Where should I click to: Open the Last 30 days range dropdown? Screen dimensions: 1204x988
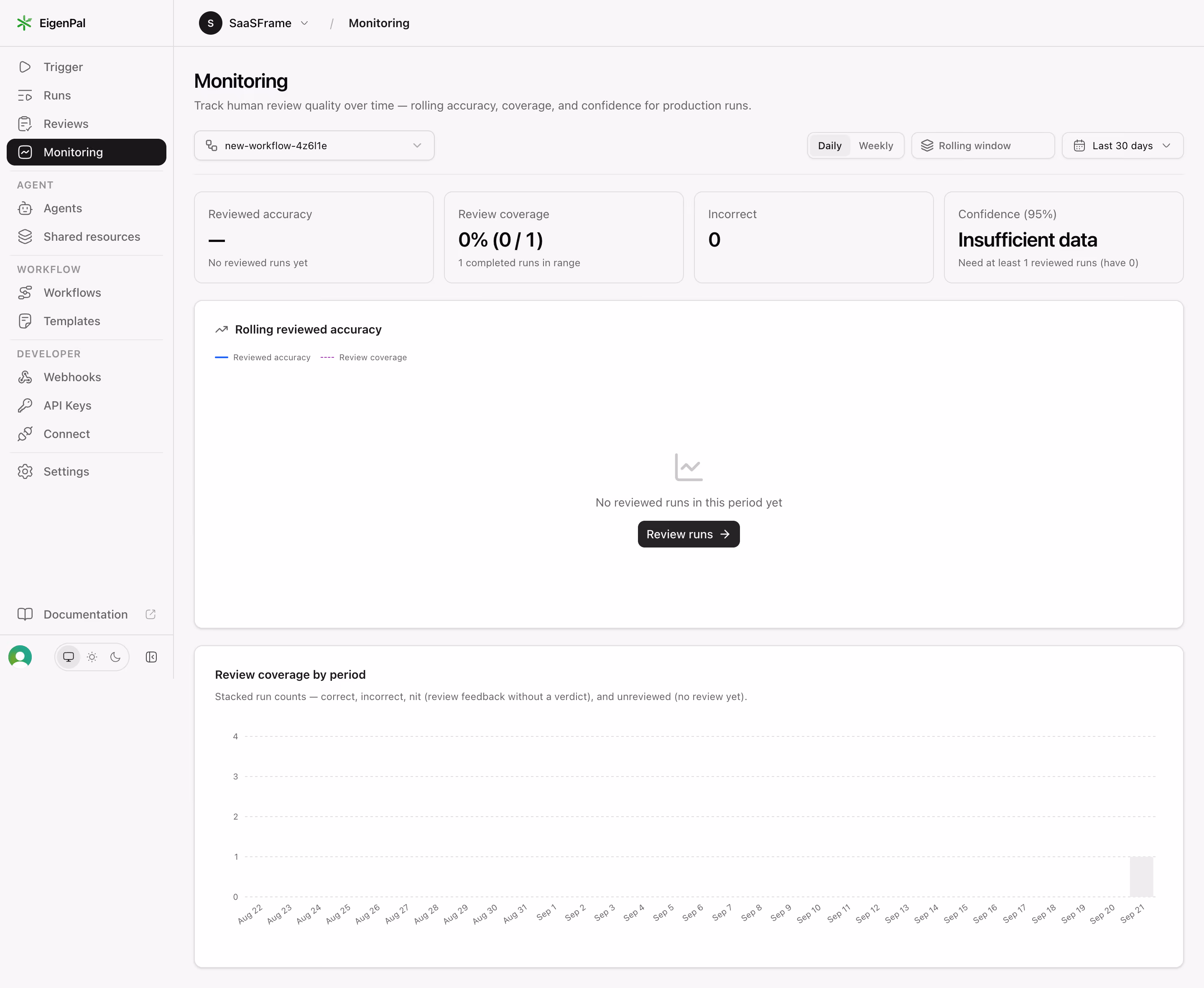[x=1122, y=146]
